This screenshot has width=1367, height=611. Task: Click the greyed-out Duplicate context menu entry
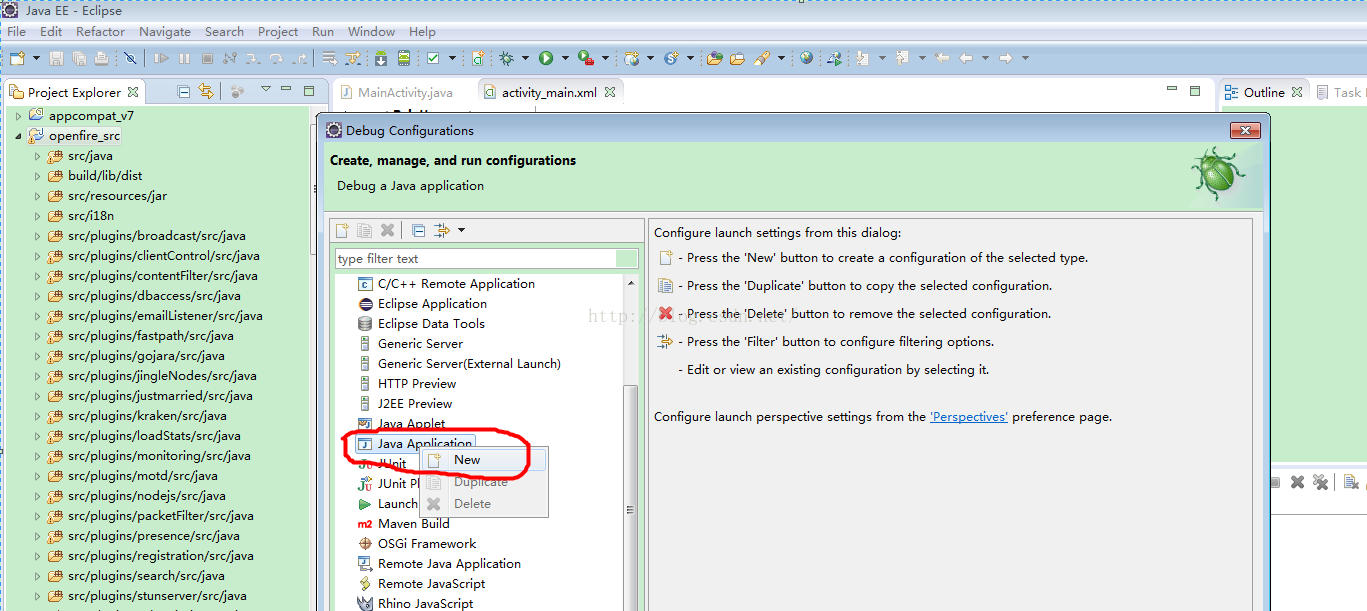[484, 482]
